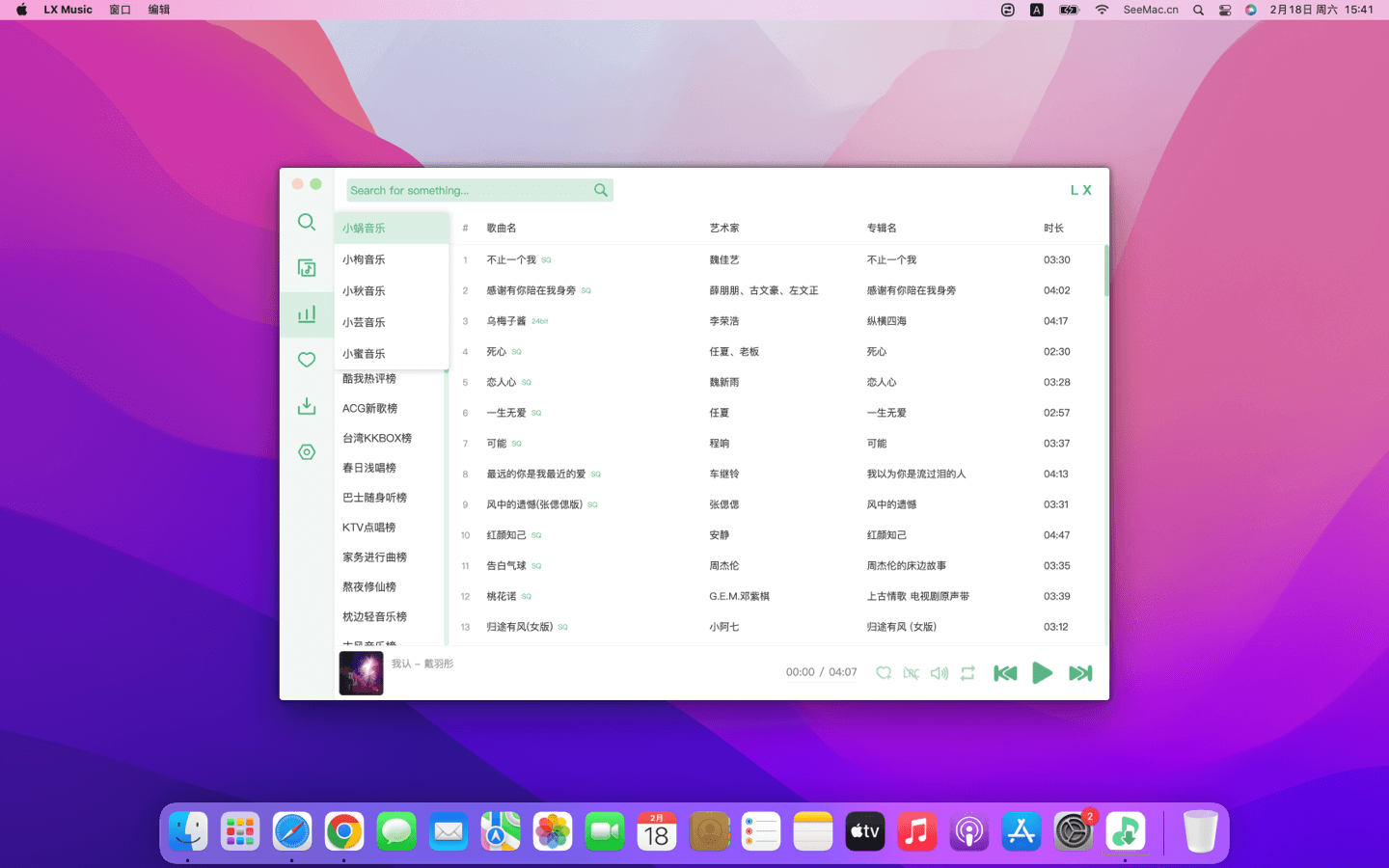
Task: Toggle the desktop lyrics LRC button
Action: pyautogui.click(x=911, y=673)
